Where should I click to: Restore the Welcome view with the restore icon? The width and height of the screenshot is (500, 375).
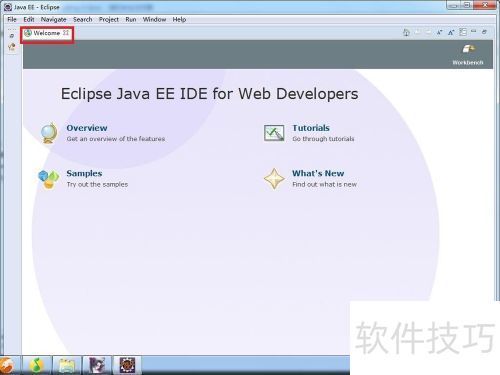click(484, 32)
